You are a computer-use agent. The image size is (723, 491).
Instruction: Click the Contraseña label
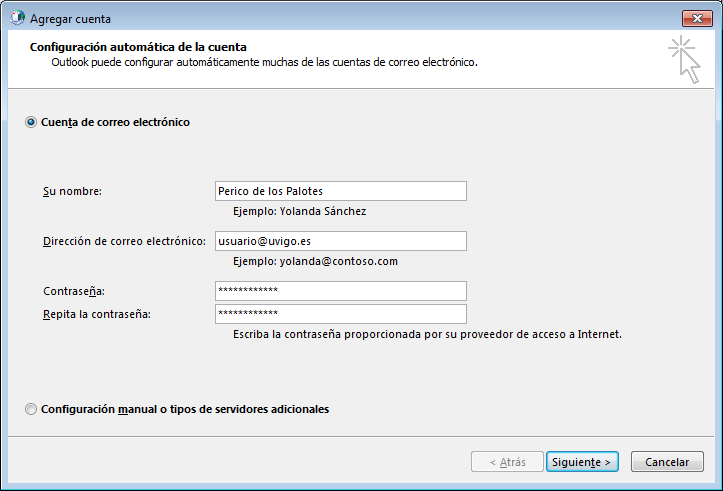point(74,291)
